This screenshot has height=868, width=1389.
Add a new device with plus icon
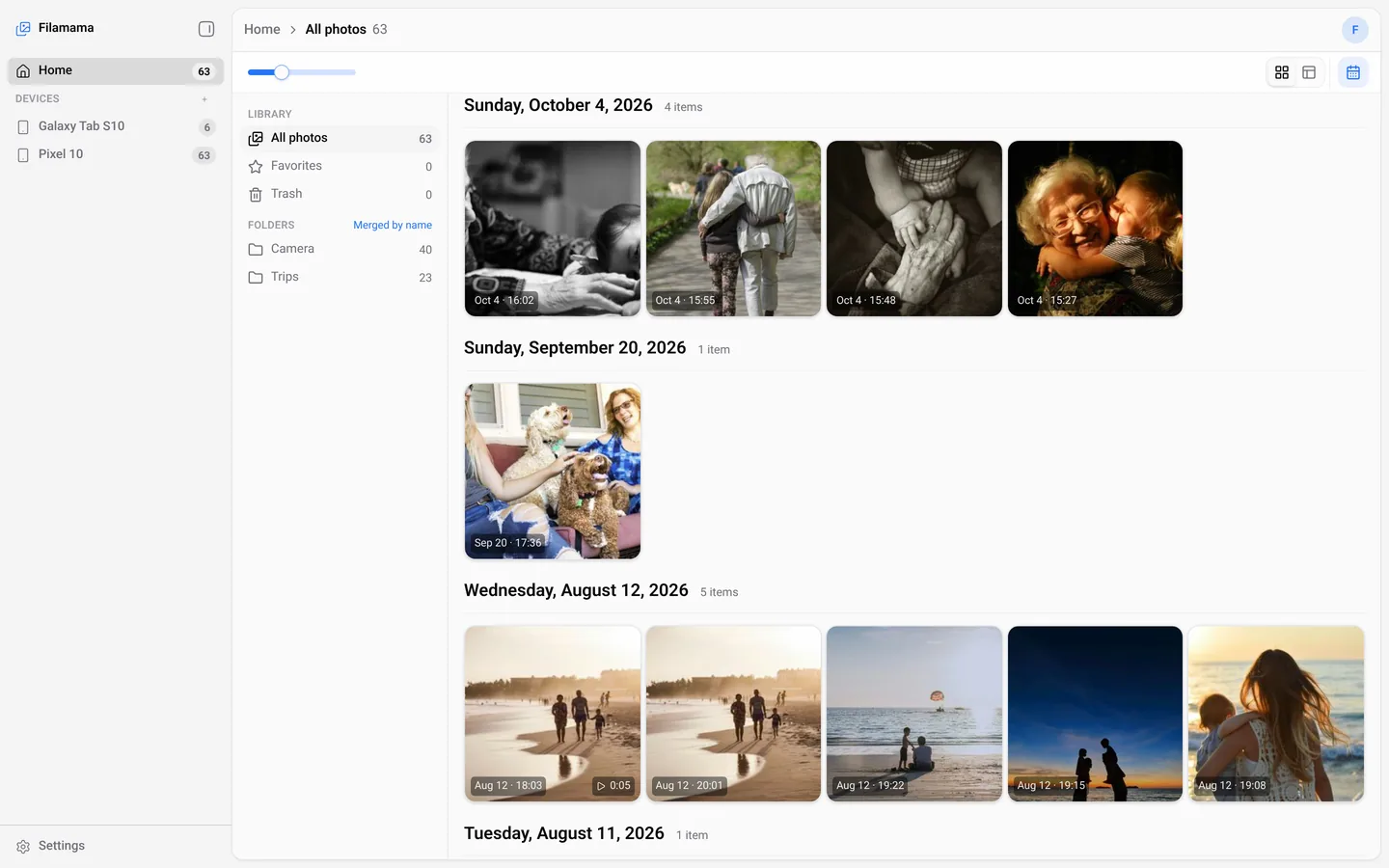coord(204,99)
